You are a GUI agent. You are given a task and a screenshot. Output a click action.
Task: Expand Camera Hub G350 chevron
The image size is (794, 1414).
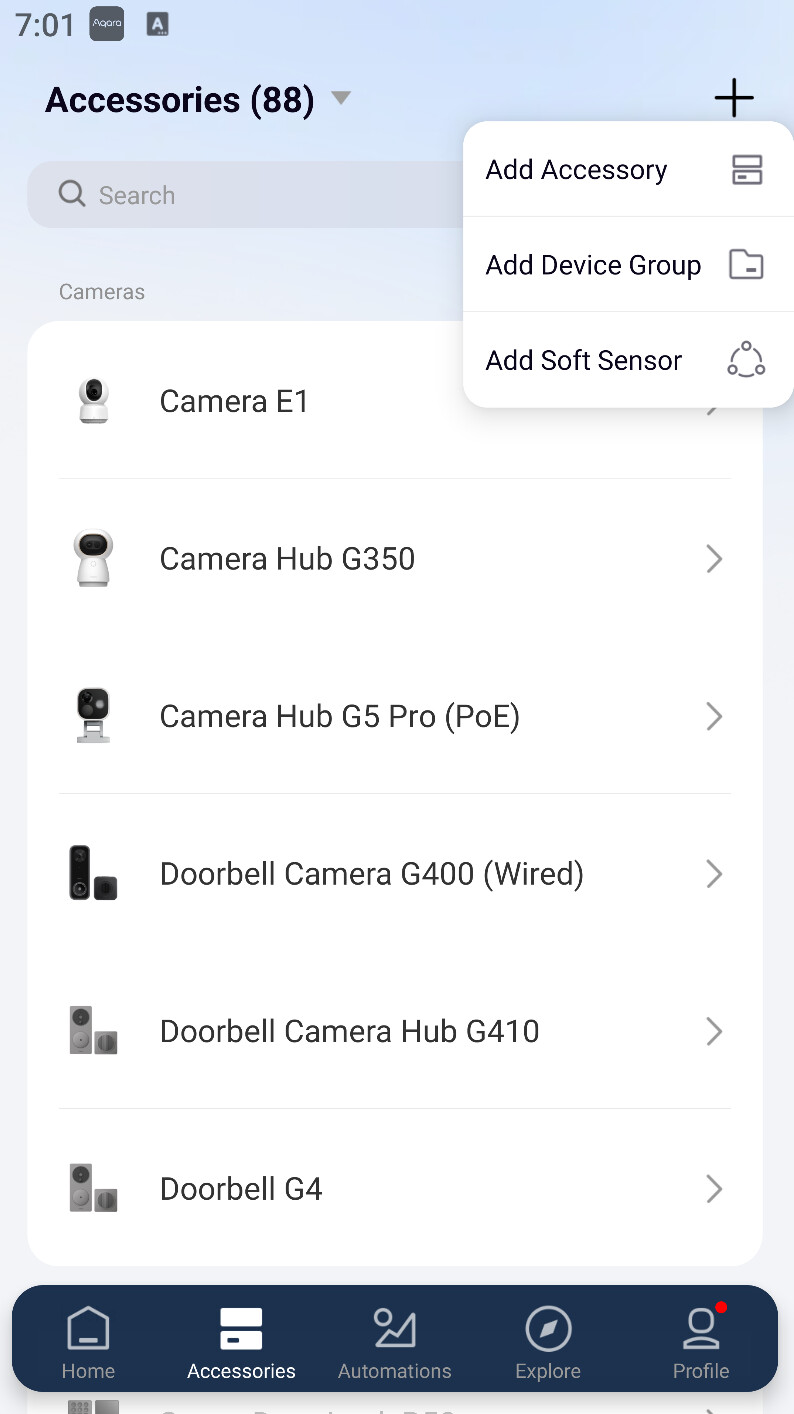click(713, 558)
